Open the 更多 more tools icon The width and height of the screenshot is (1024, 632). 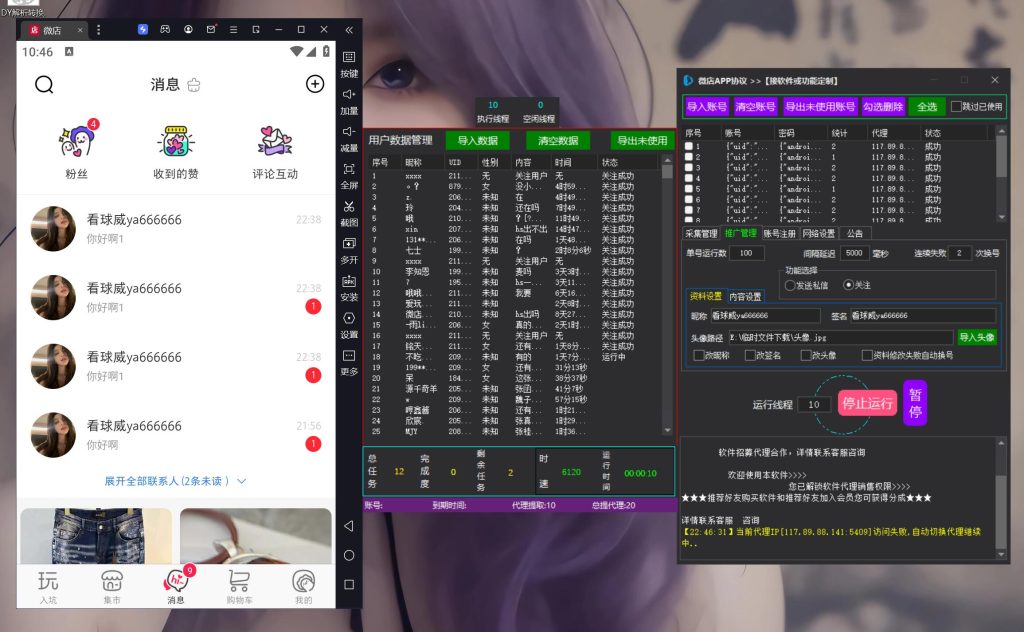[349, 362]
